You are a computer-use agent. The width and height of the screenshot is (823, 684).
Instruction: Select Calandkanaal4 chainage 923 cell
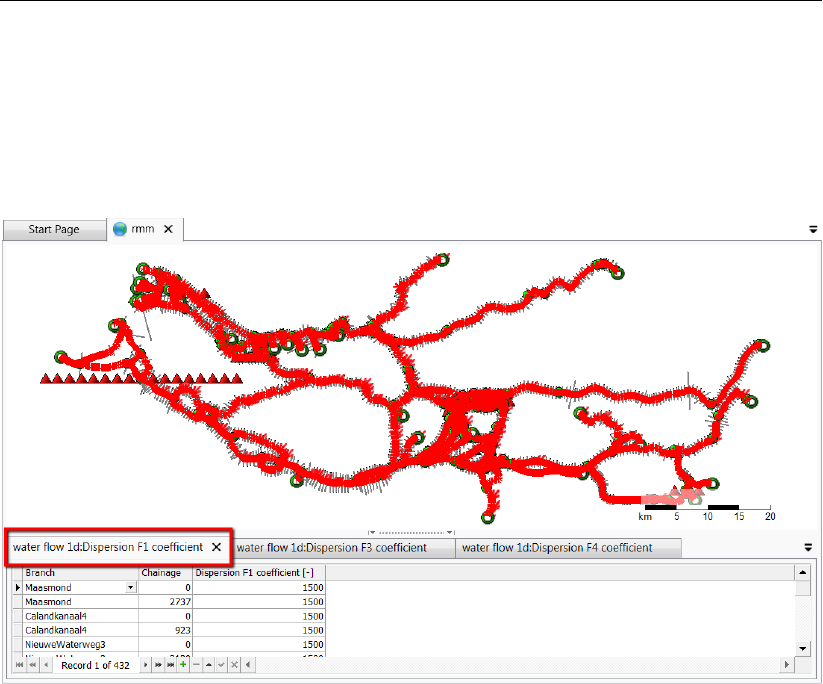pyautogui.click(x=165, y=630)
